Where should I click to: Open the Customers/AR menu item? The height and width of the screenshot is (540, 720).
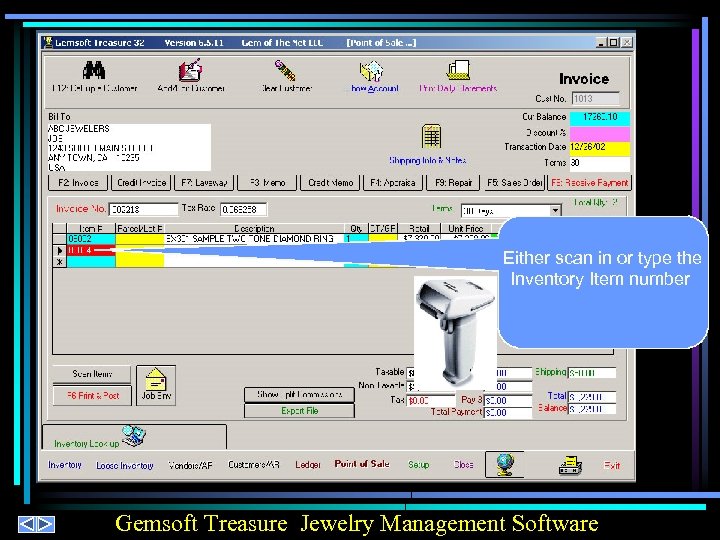coord(253,465)
